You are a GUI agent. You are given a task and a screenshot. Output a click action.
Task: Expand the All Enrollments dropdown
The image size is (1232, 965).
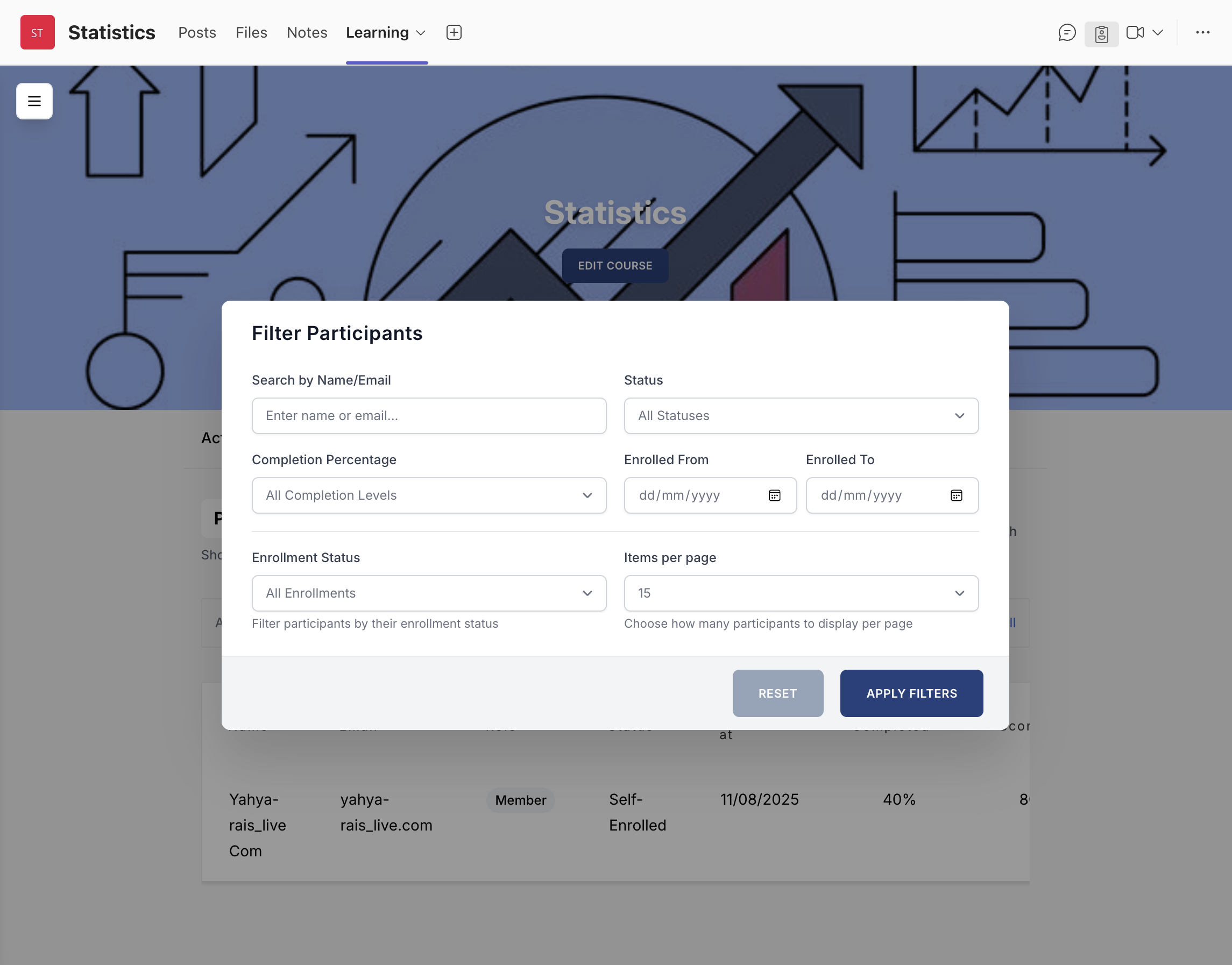[429, 593]
